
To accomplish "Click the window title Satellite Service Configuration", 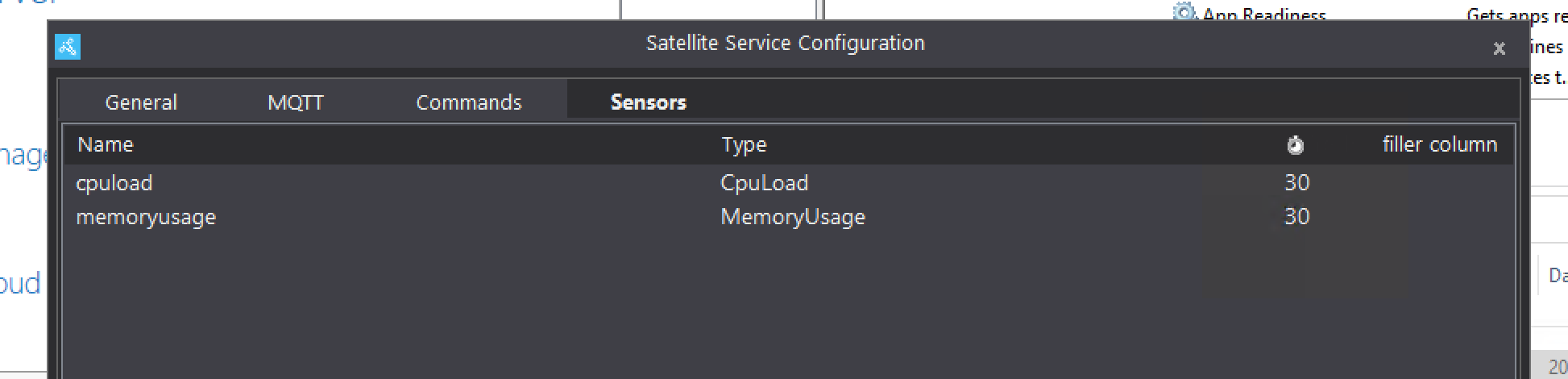I will click(x=785, y=44).
